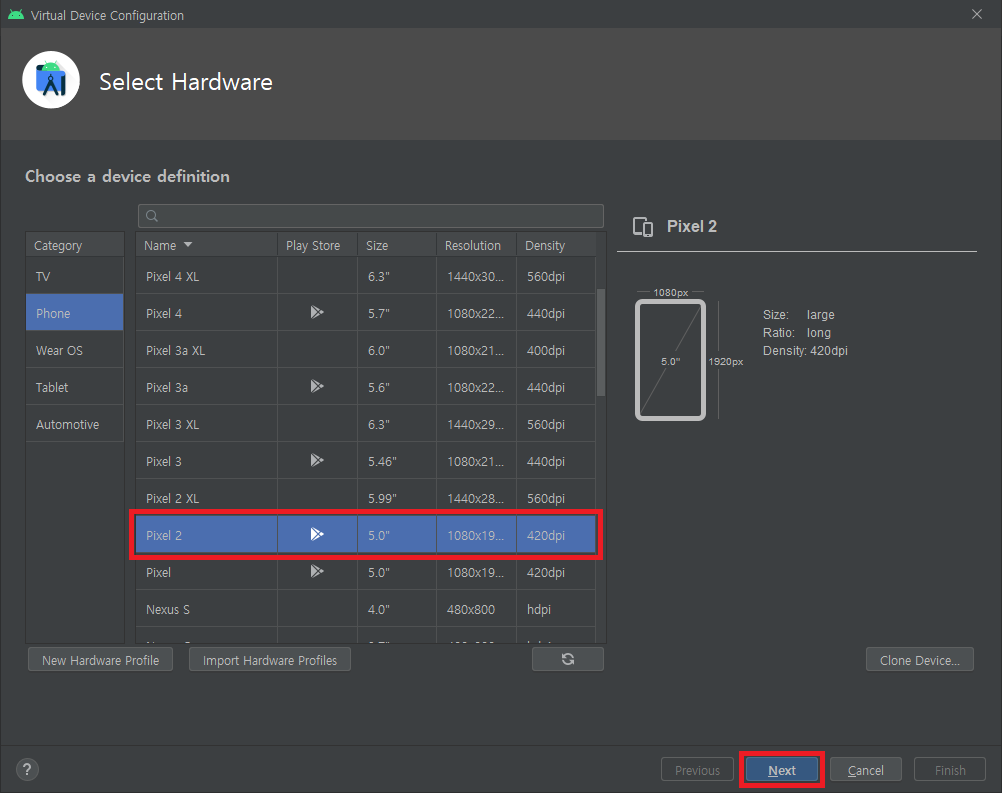Click the Cancel button

pyautogui.click(x=865, y=770)
